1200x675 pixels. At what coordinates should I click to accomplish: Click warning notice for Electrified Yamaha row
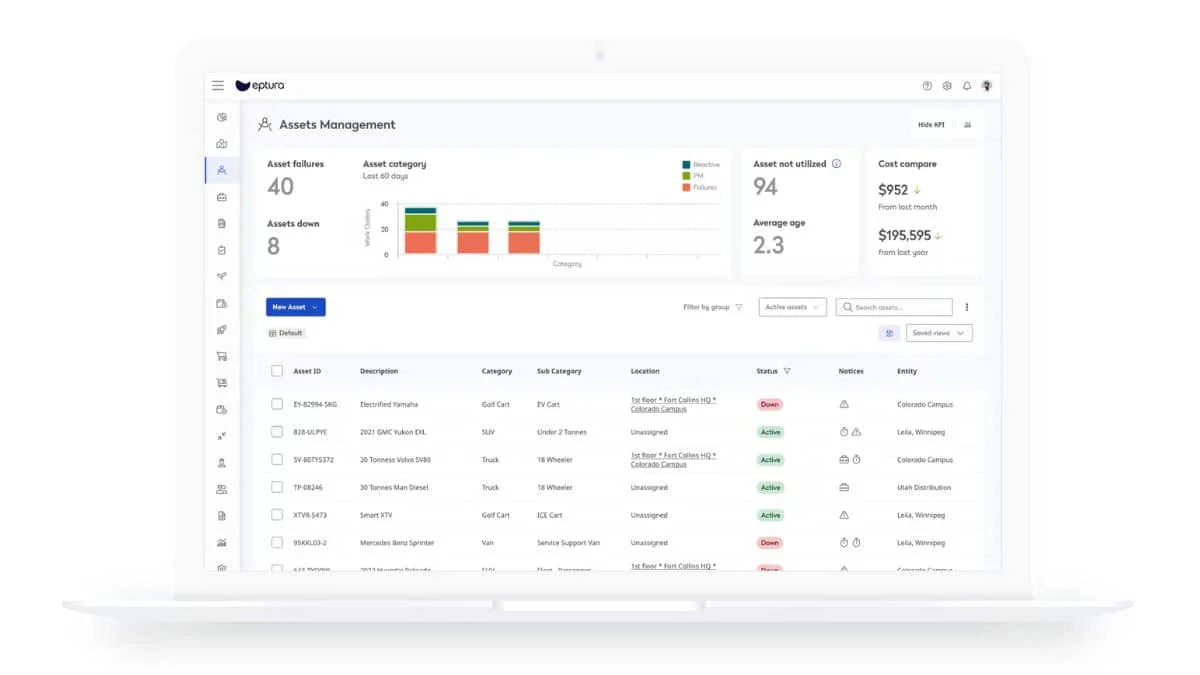pyautogui.click(x=844, y=405)
